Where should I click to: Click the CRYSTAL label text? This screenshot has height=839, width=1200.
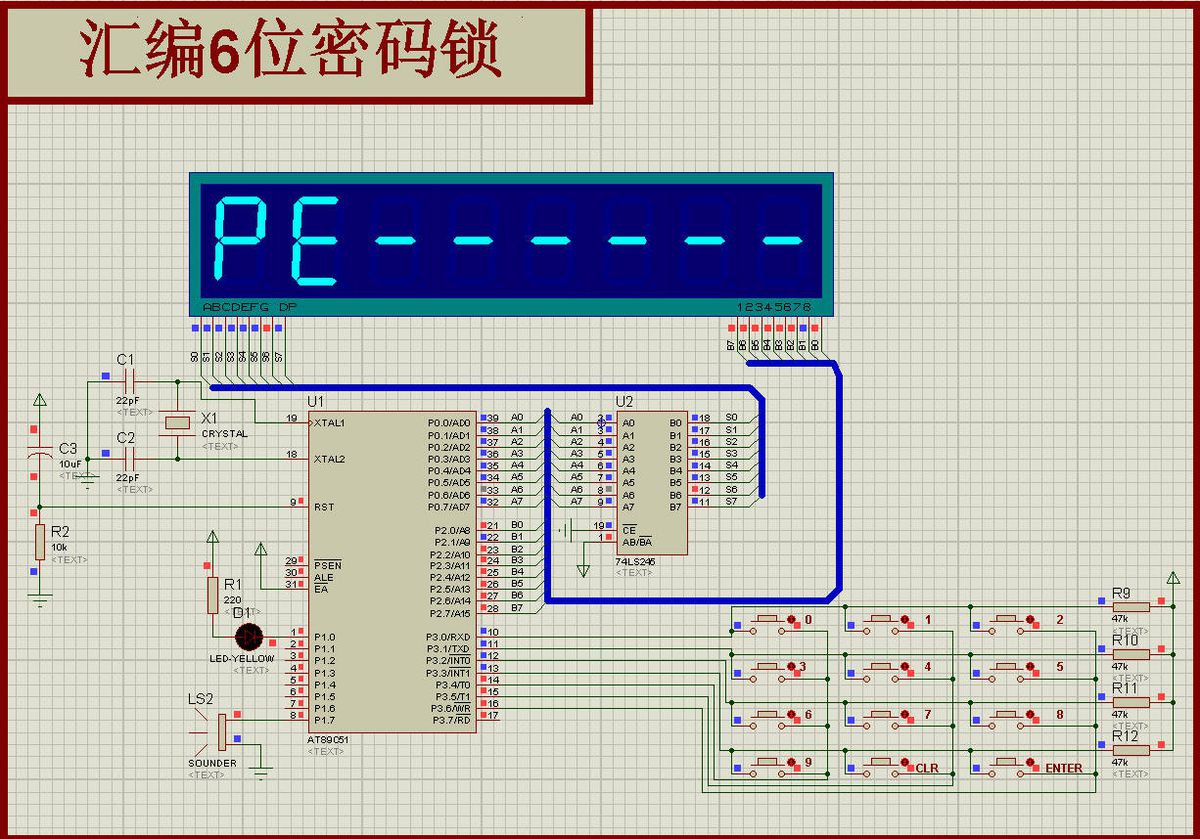coord(225,434)
